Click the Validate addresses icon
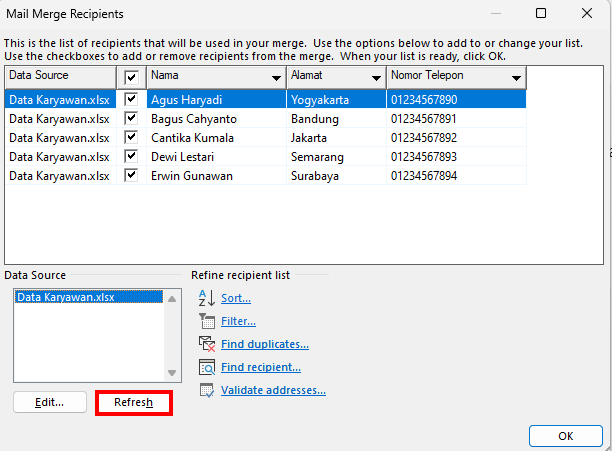This screenshot has width=612, height=451. click(207, 390)
